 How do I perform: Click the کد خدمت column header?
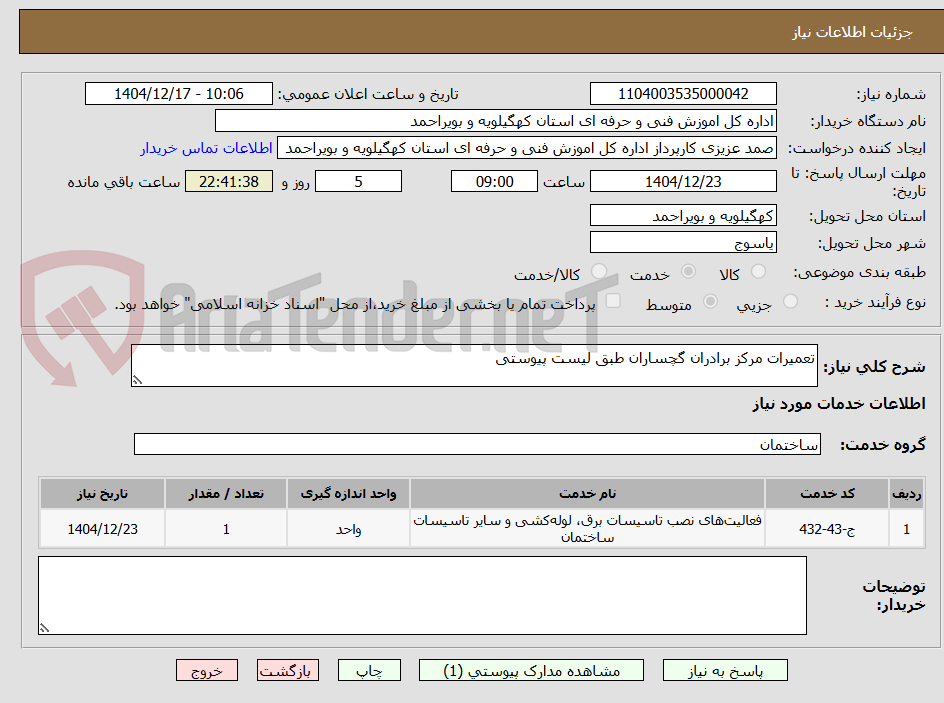[827, 494]
